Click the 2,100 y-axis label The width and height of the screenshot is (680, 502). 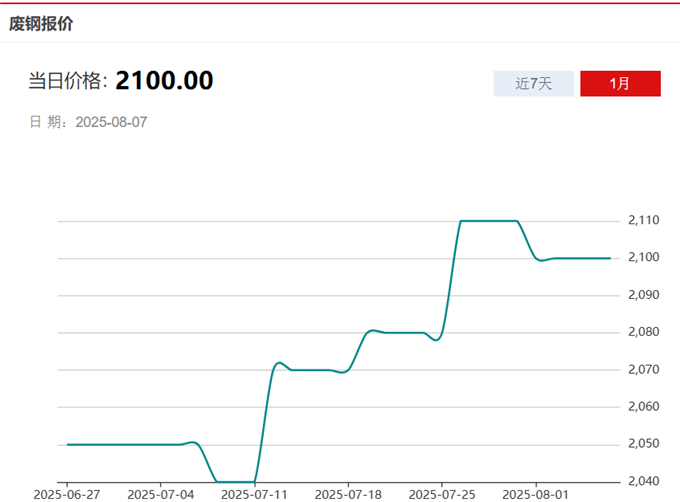(645, 258)
